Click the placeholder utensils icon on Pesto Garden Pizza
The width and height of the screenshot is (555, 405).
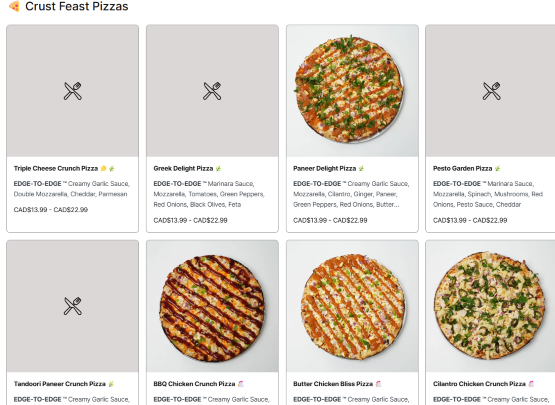click(492, 91)
